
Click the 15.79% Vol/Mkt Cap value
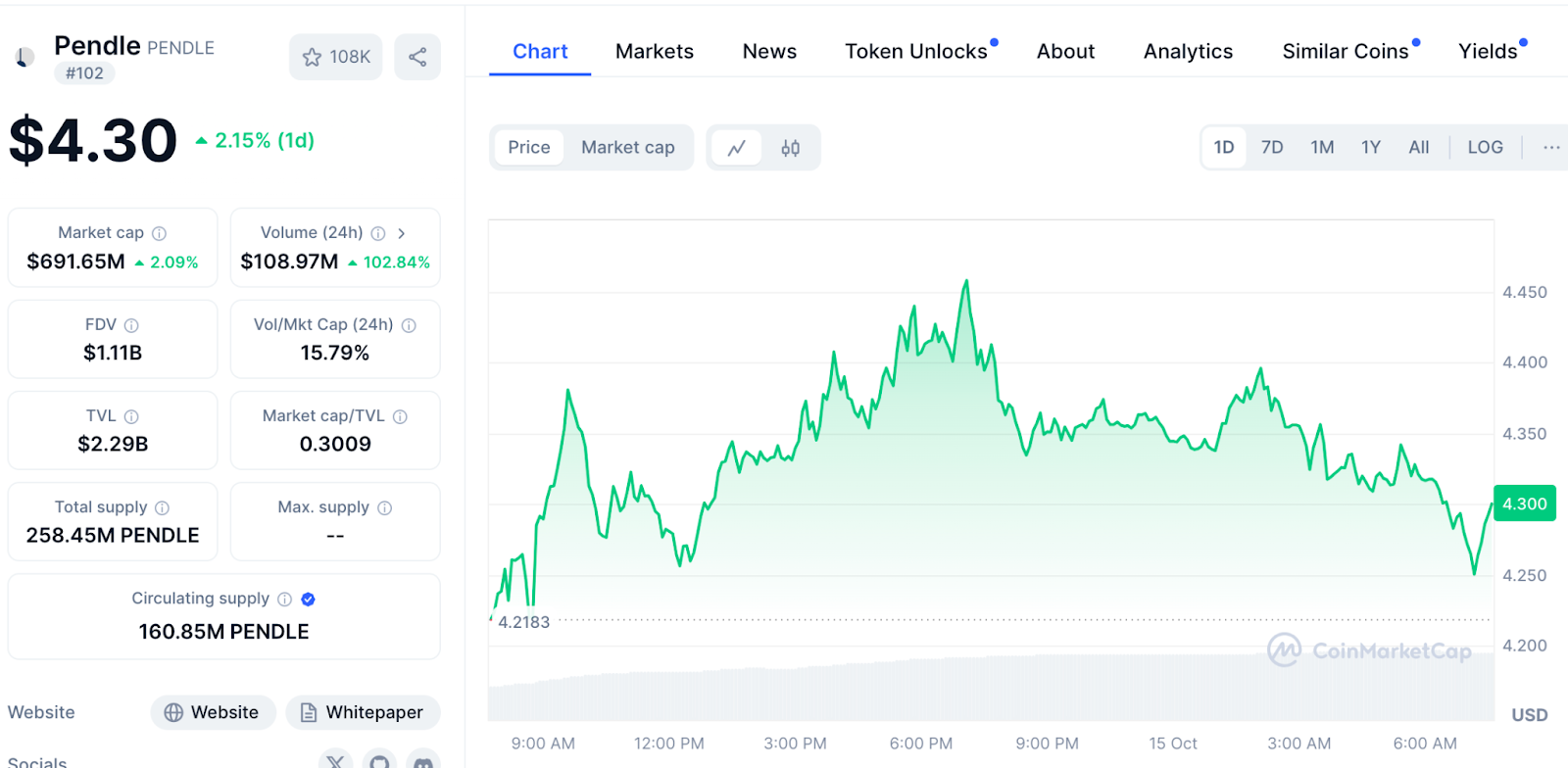(335, 353)
